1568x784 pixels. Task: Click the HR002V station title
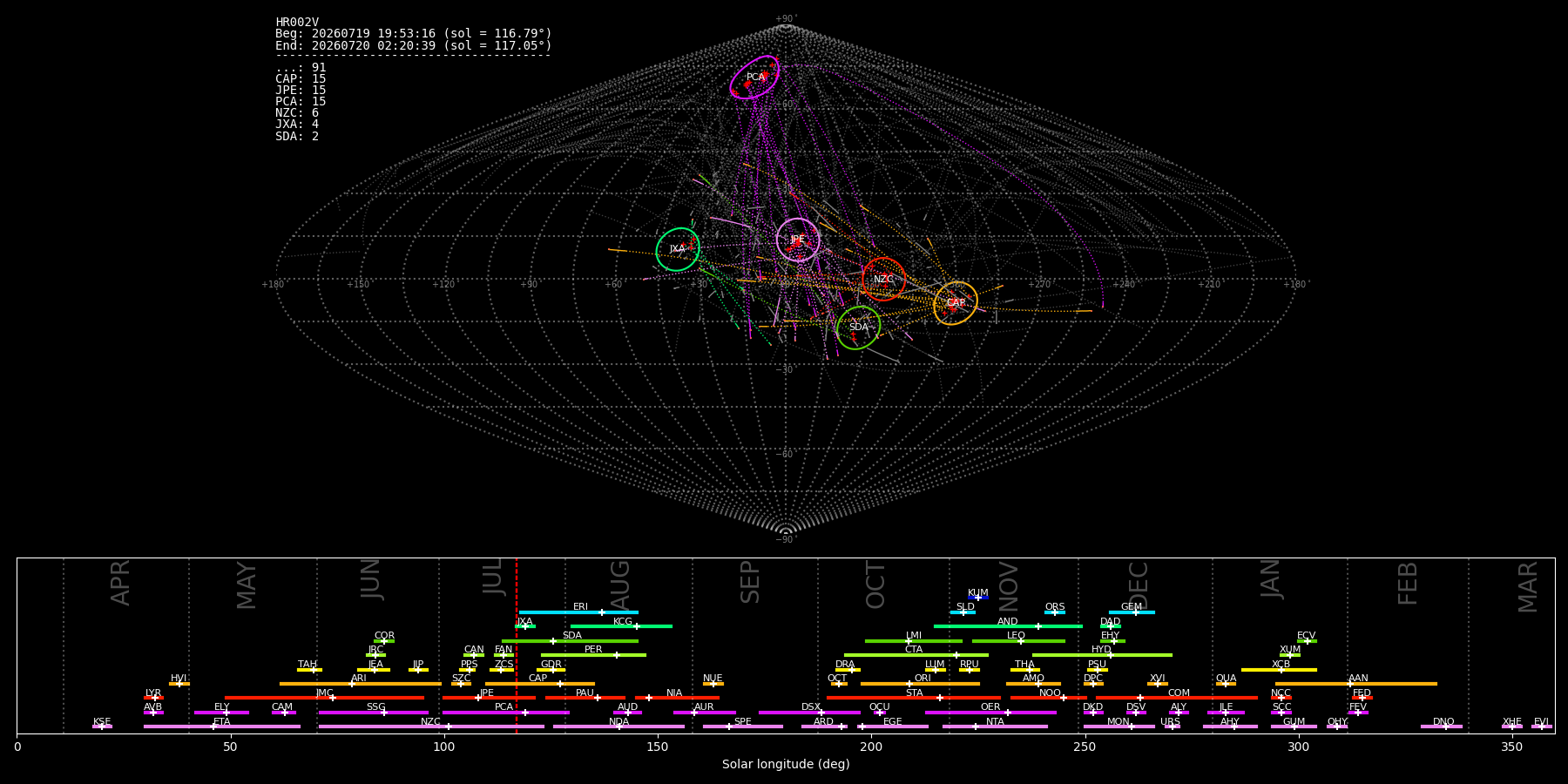click(x=297, y=23)
